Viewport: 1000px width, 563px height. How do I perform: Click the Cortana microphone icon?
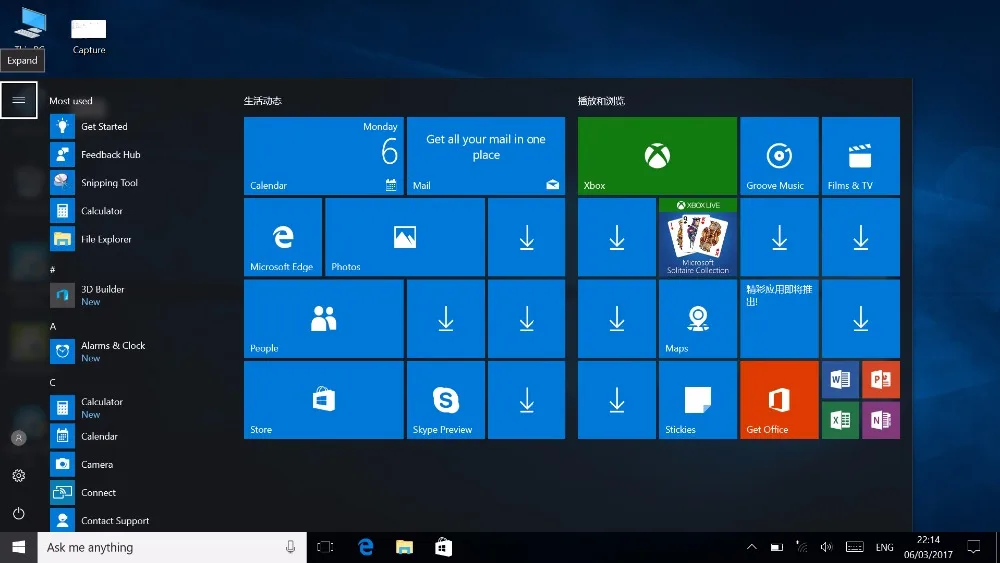click(290, 547)
